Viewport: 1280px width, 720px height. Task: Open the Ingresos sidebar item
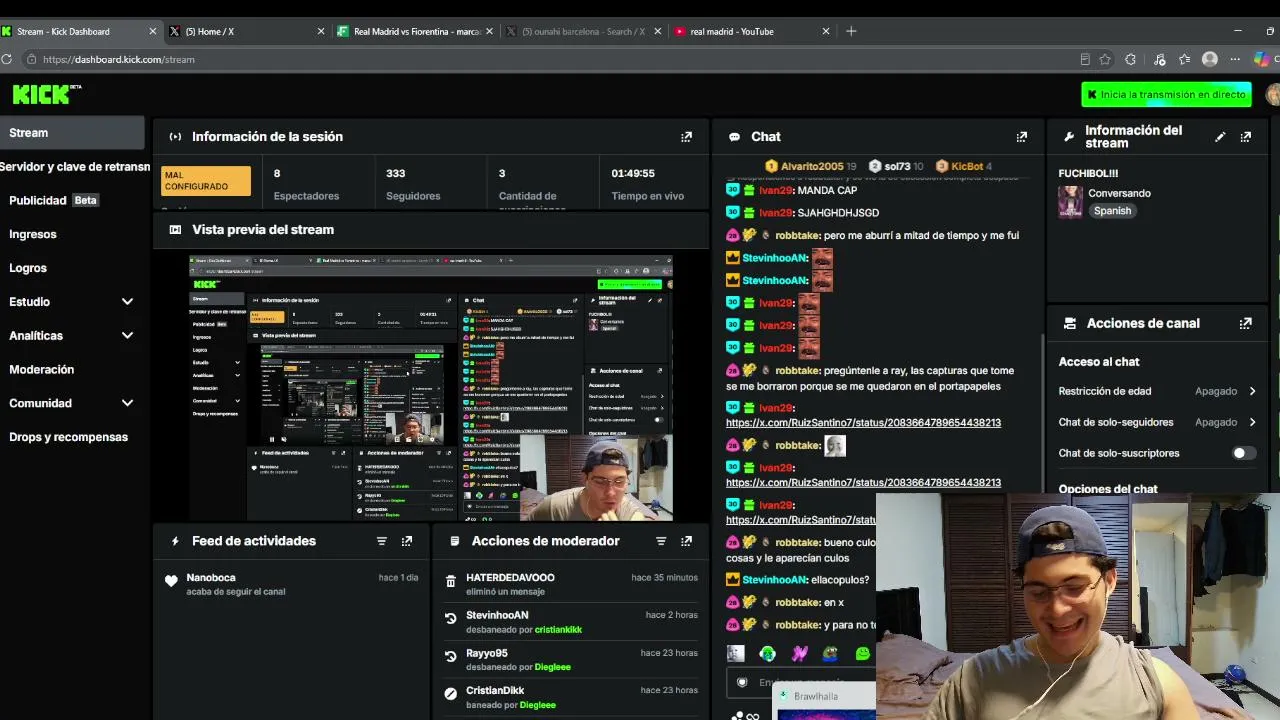(33, 234)
